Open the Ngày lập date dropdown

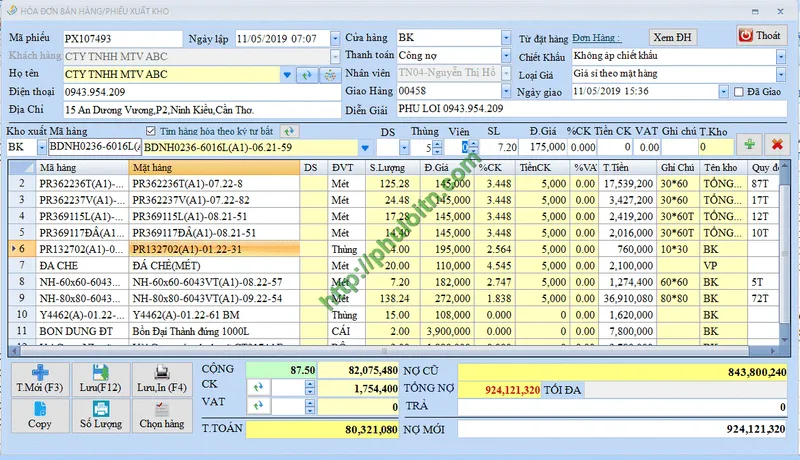335,38
